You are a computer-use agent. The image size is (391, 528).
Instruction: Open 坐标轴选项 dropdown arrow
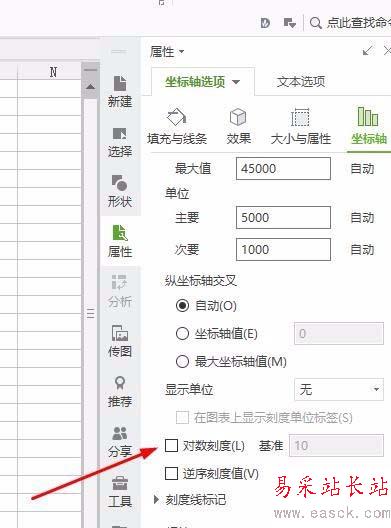tap(236, 82)
